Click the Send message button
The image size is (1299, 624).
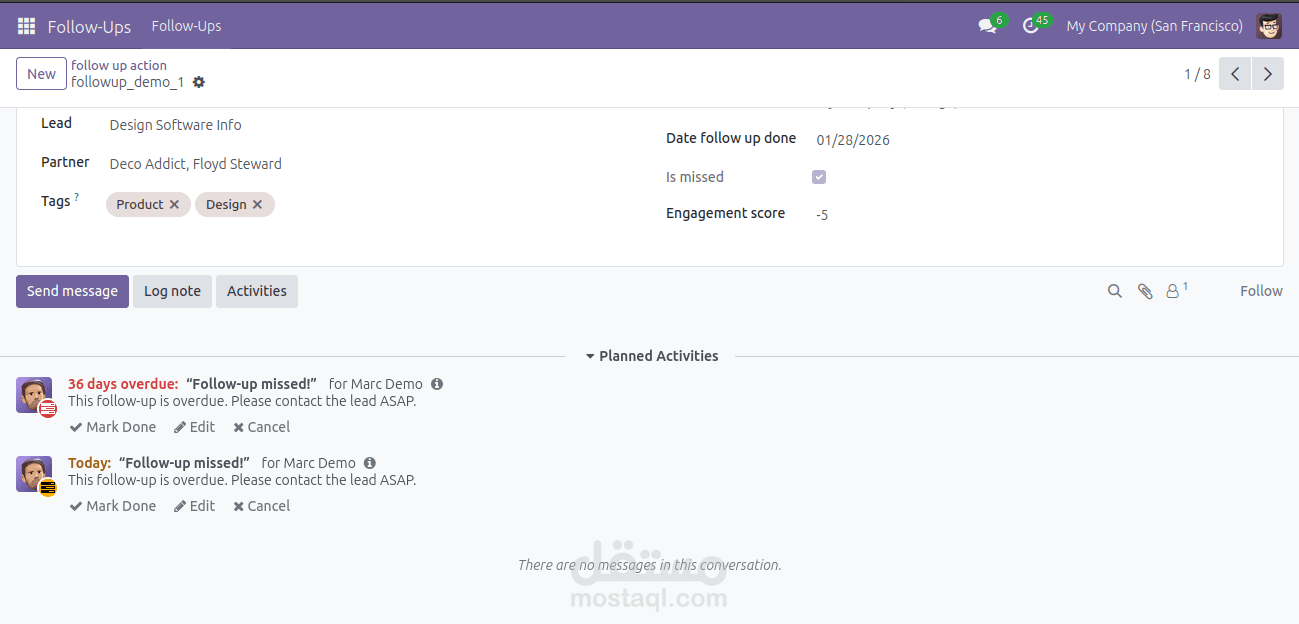point(72,291)
